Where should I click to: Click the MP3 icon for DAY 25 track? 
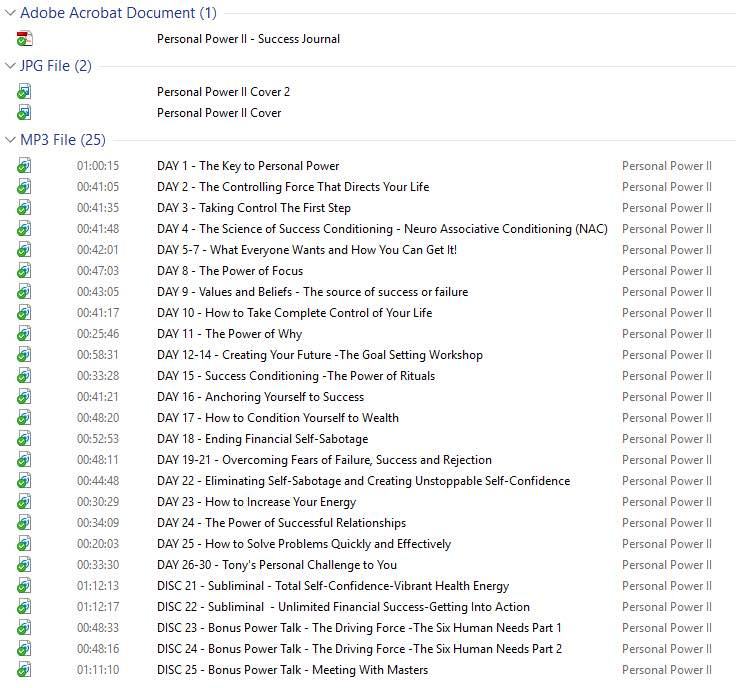pyautogui.click(x=24, y=544)
